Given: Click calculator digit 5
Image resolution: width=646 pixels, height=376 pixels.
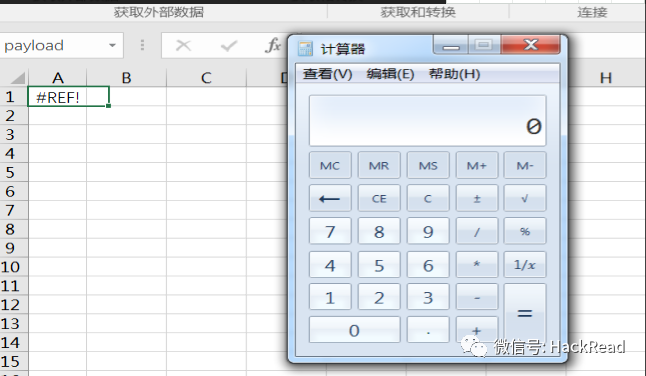Looking at the screenshot, I should pos(379,265).
